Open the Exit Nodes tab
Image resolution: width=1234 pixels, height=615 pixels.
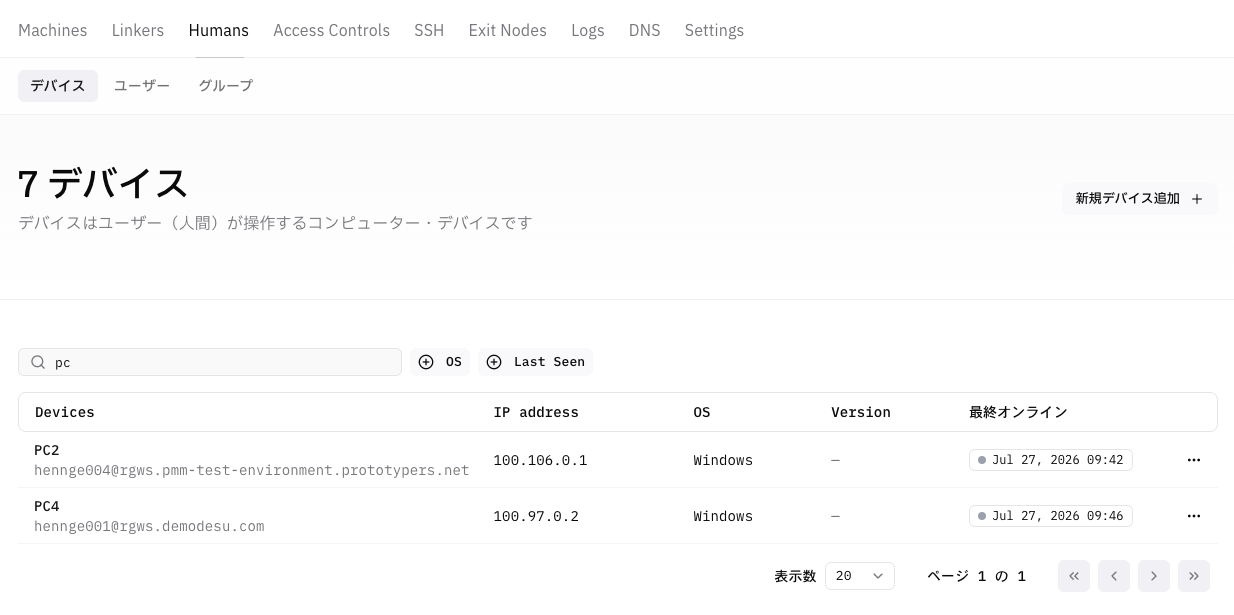(x=507, y=30)
